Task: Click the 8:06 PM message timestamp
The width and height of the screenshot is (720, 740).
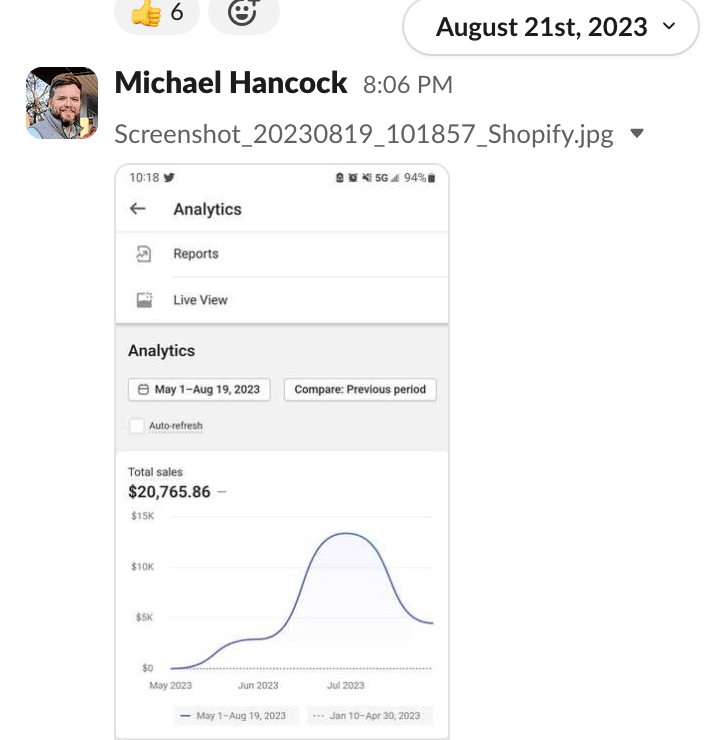Action: click(x=407, y=85)
